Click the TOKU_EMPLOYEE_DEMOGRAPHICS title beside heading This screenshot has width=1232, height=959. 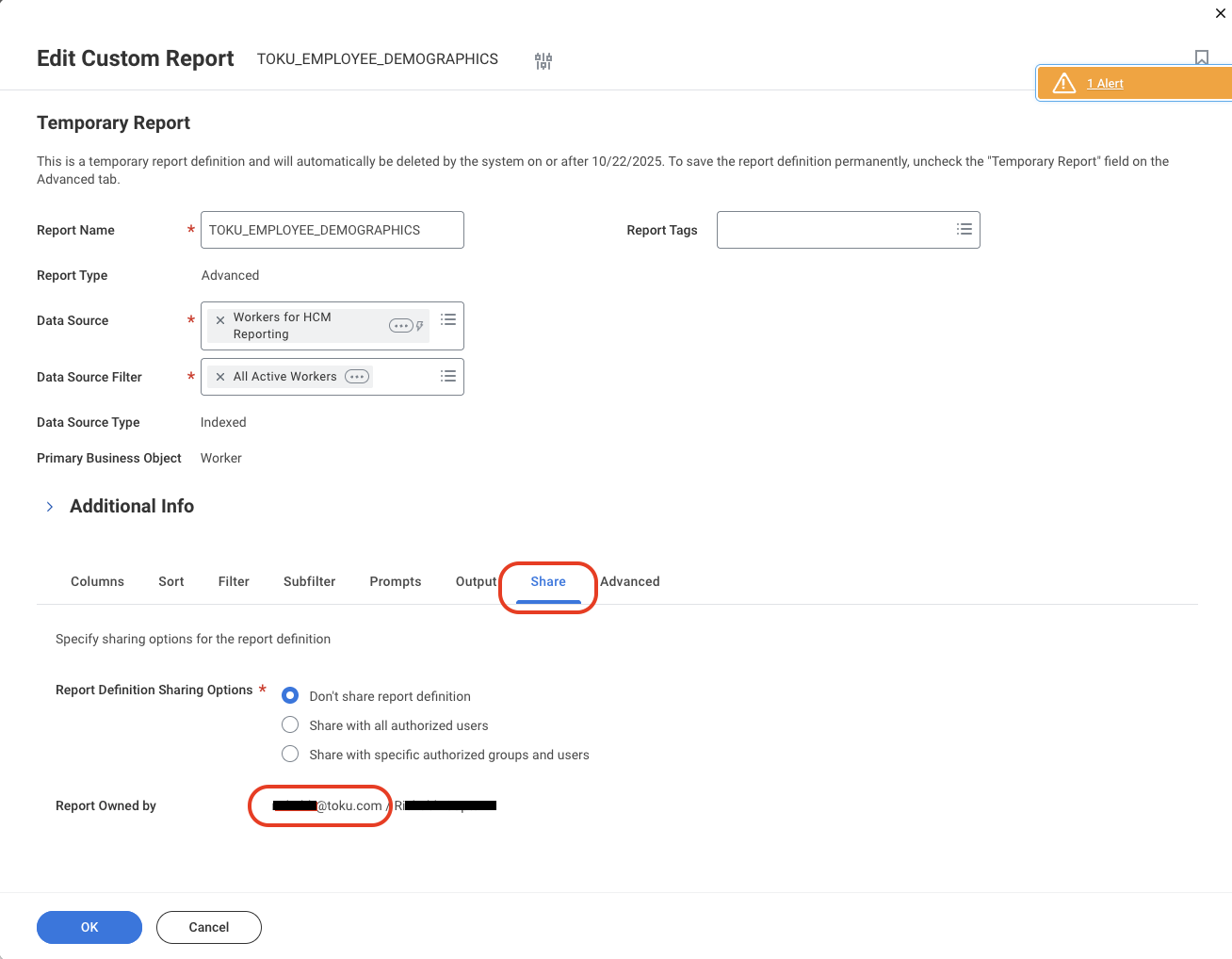(x=378, y=58)
